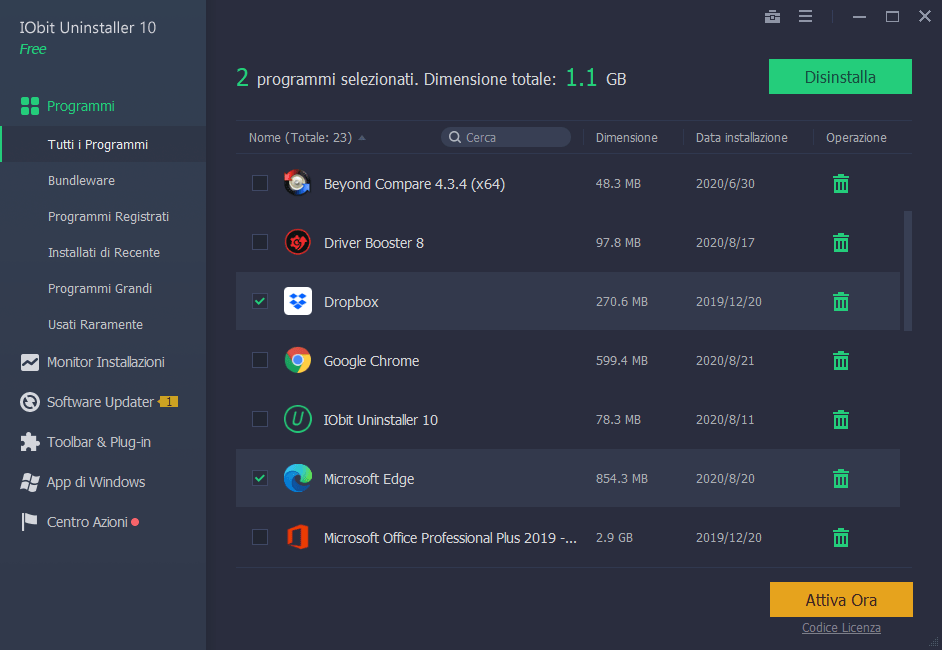The width and height of the screenshot is (942, 650).
Task: Click the Beyond Compare 4.3.4 (x64) name
Action: tap(414, 184)
